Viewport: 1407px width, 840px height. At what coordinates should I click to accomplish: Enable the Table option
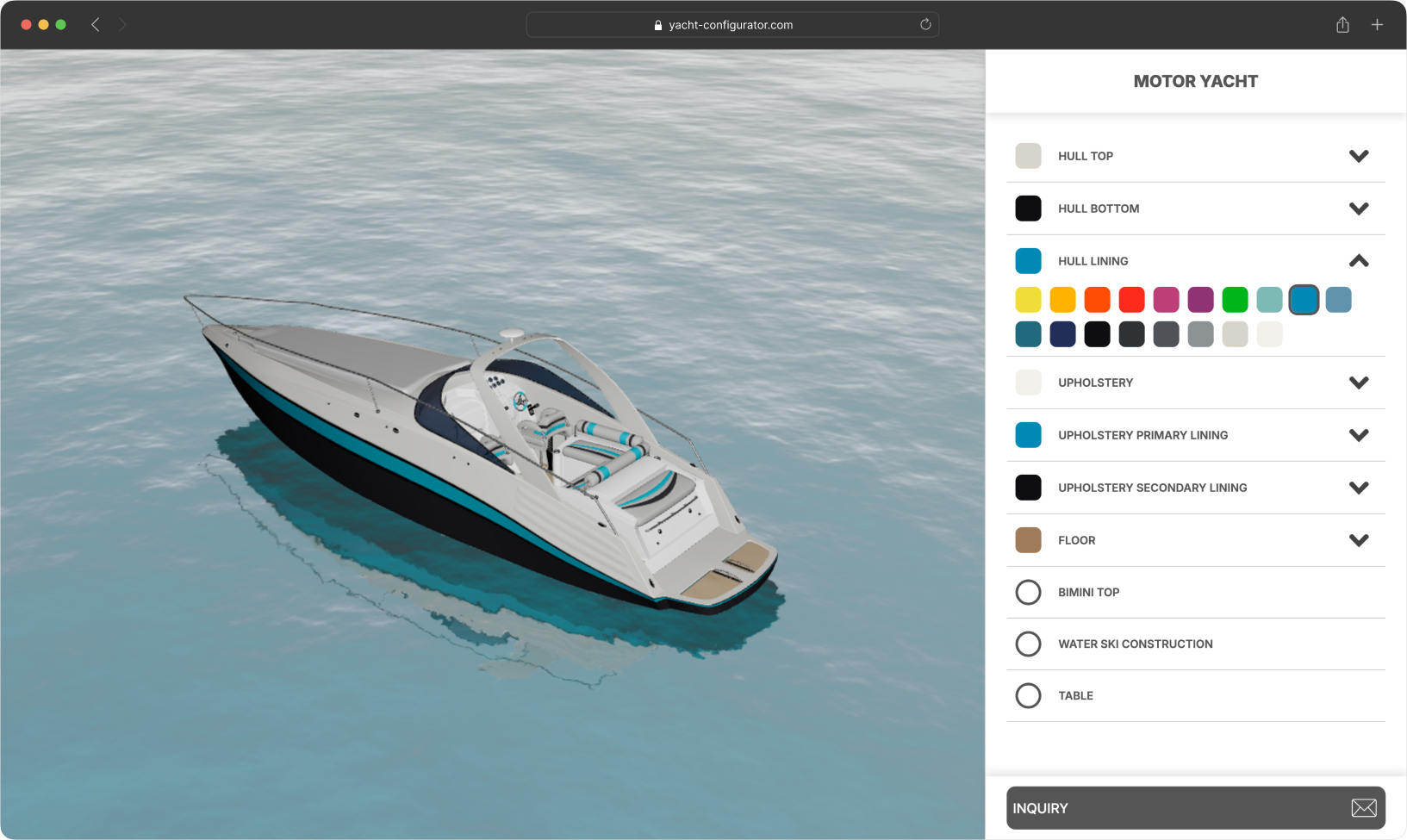tap(1028, 696)
